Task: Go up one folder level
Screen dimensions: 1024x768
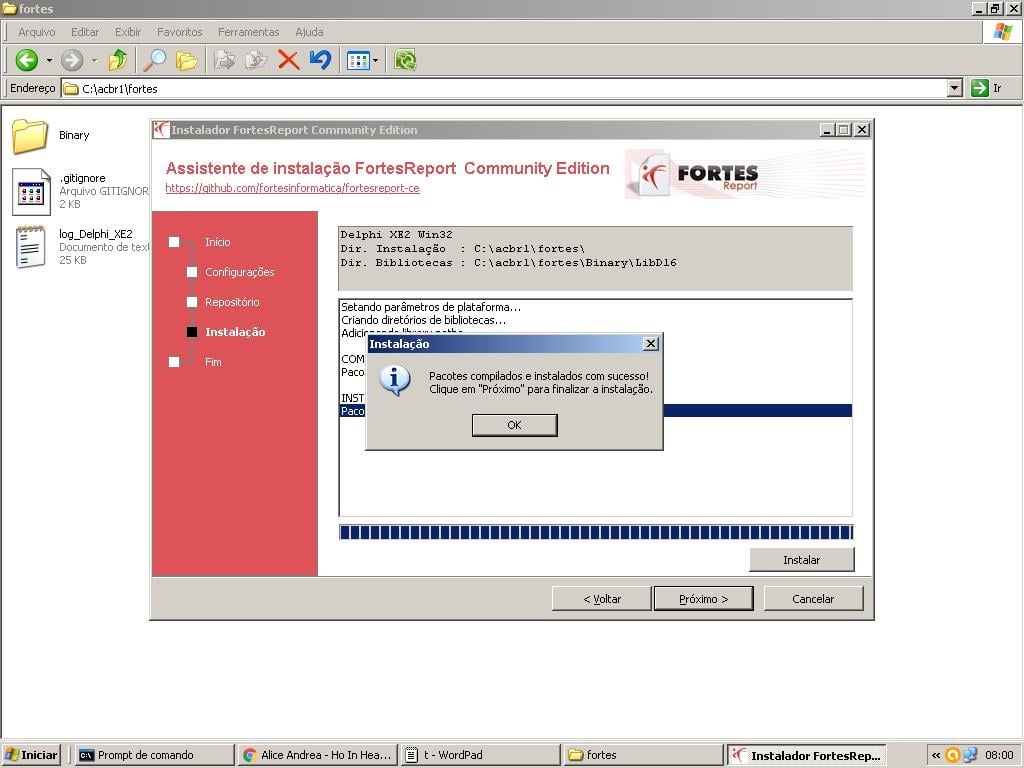Action: pos(118,60)
